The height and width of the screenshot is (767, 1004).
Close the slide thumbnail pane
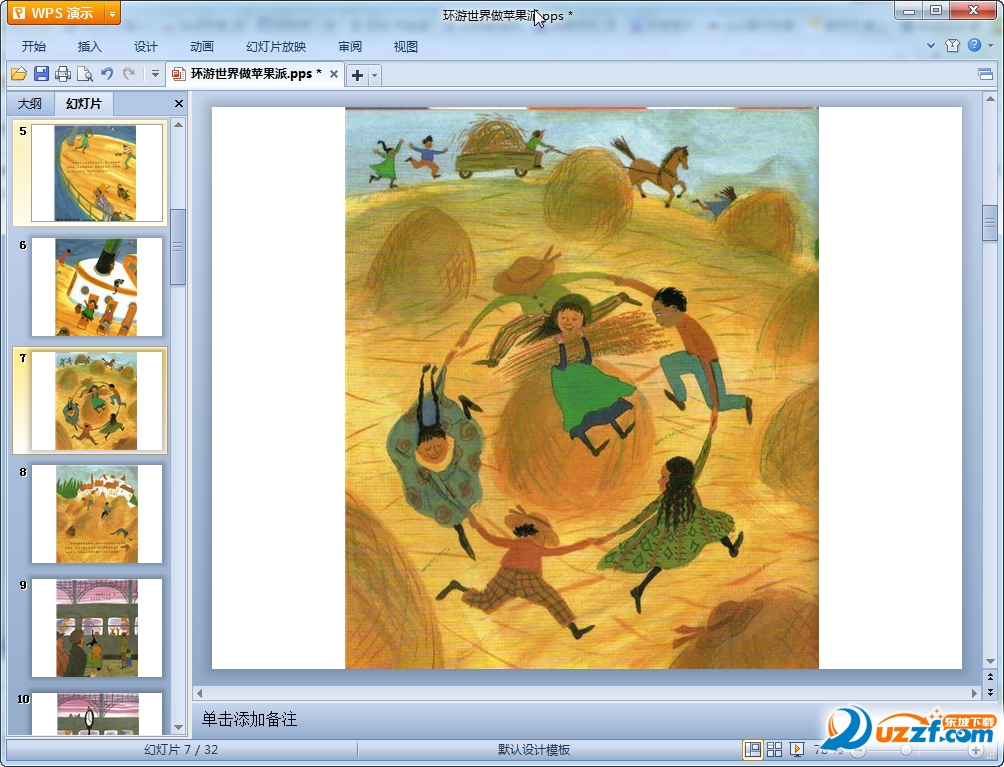coord(179,104)
